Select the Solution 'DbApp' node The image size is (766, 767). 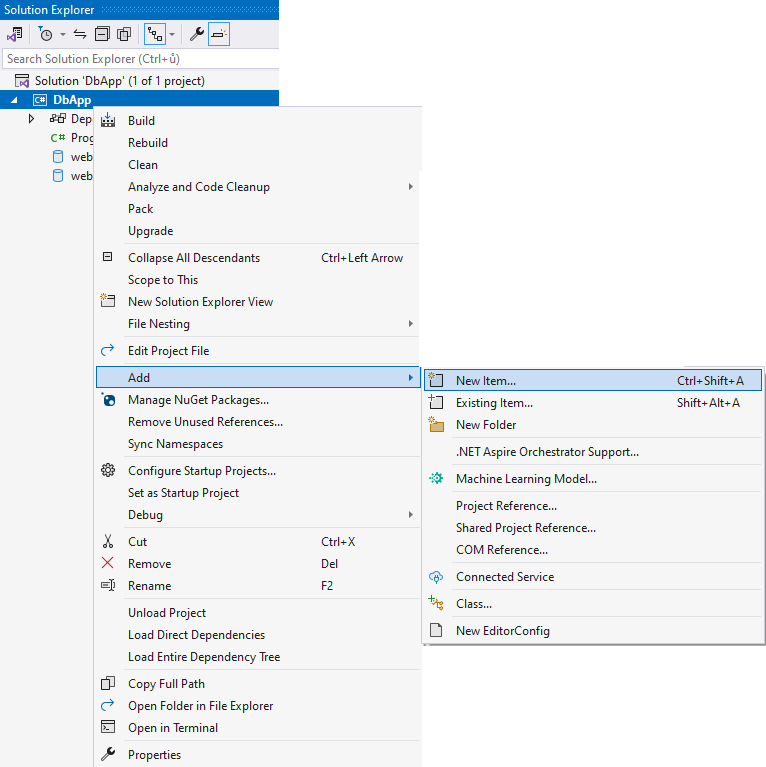click(119, 81)
